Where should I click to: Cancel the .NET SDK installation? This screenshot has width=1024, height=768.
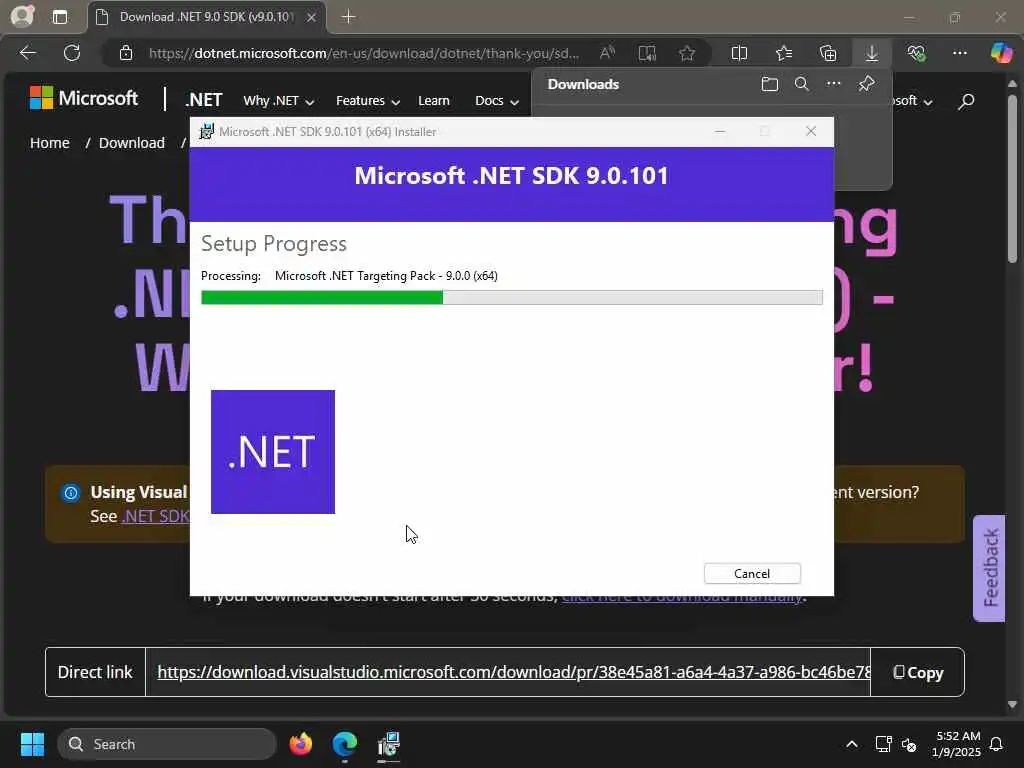752,573
